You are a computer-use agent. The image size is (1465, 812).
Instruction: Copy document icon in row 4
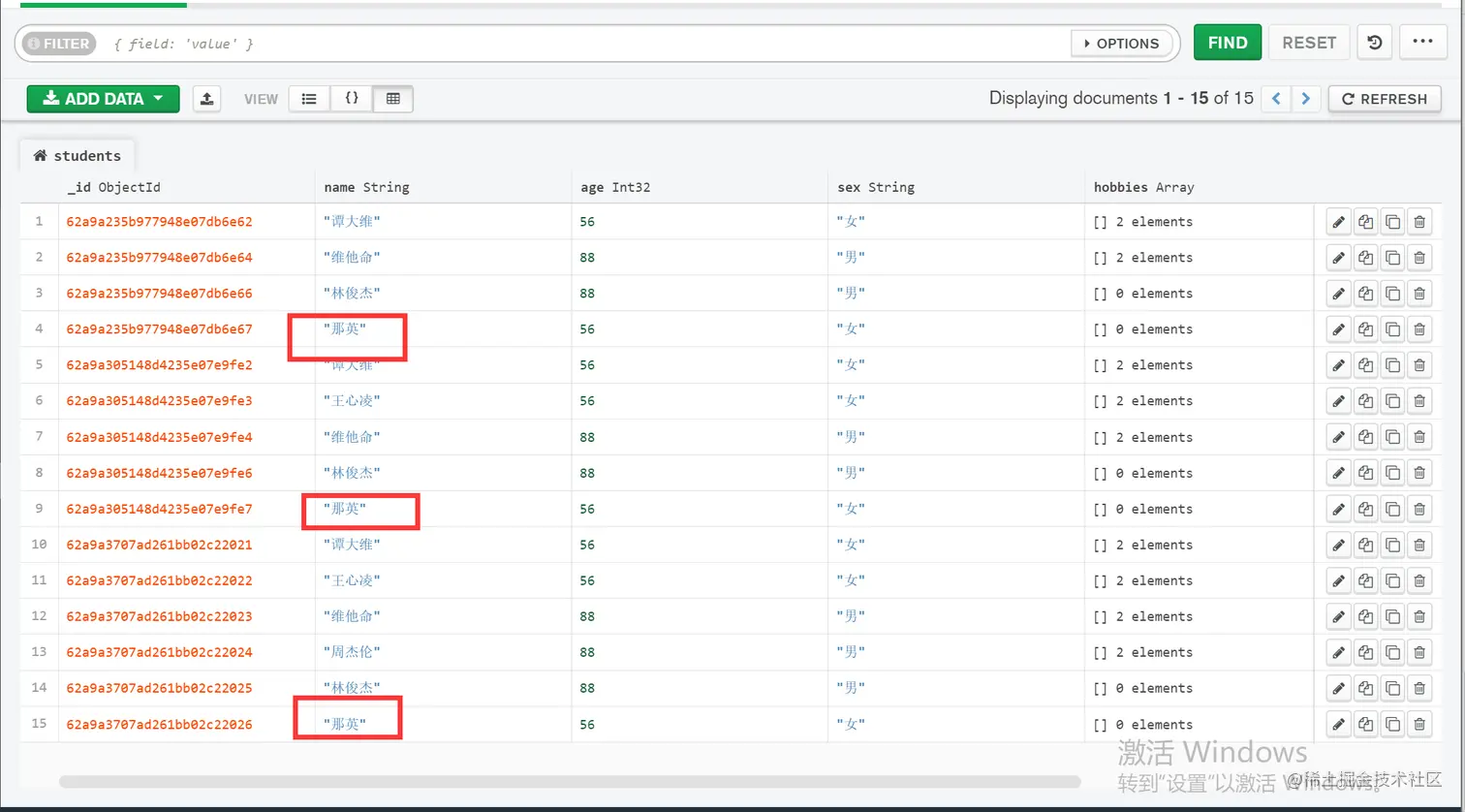coord(1365,329)
